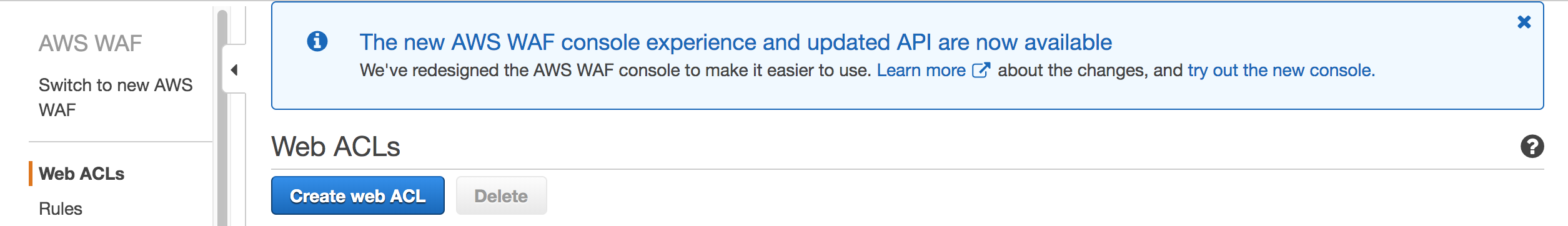Go to Rules in the sidebar navigation
The height and width of the screenshot is (226, 1568).
click(61, 209)
